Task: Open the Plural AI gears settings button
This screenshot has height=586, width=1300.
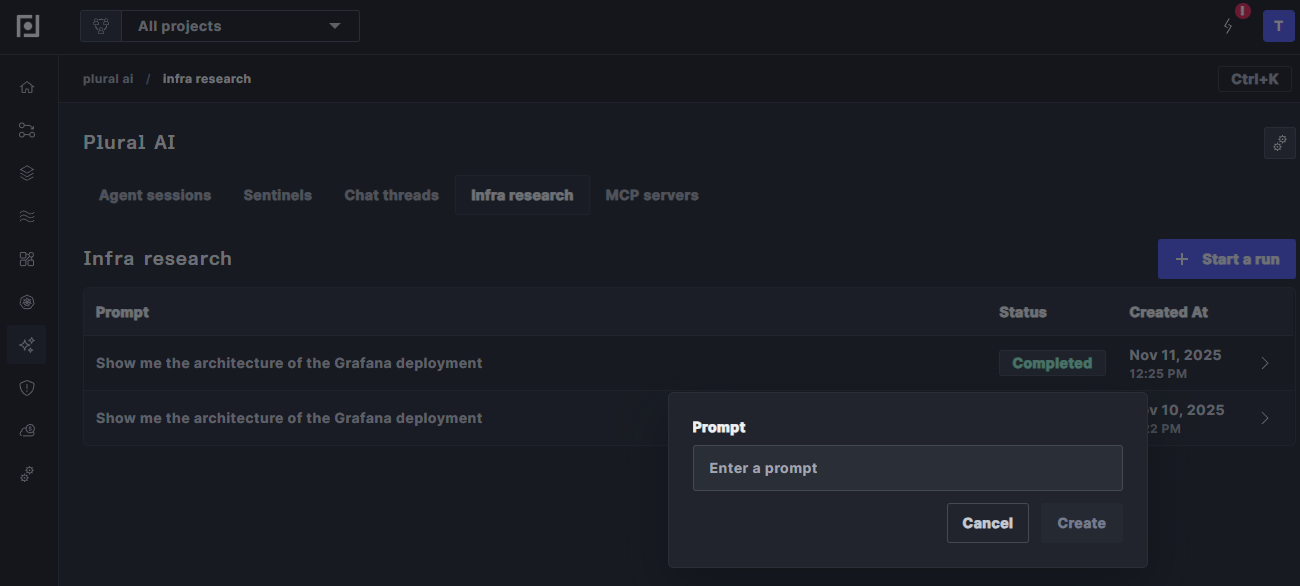Action: point(1279,143)
